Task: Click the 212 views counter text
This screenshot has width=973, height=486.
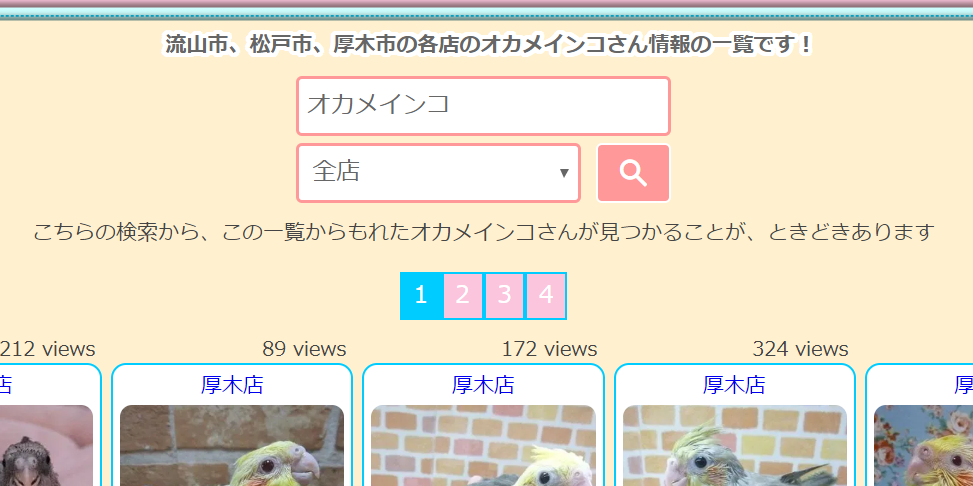Action: (x=48, y=349)
